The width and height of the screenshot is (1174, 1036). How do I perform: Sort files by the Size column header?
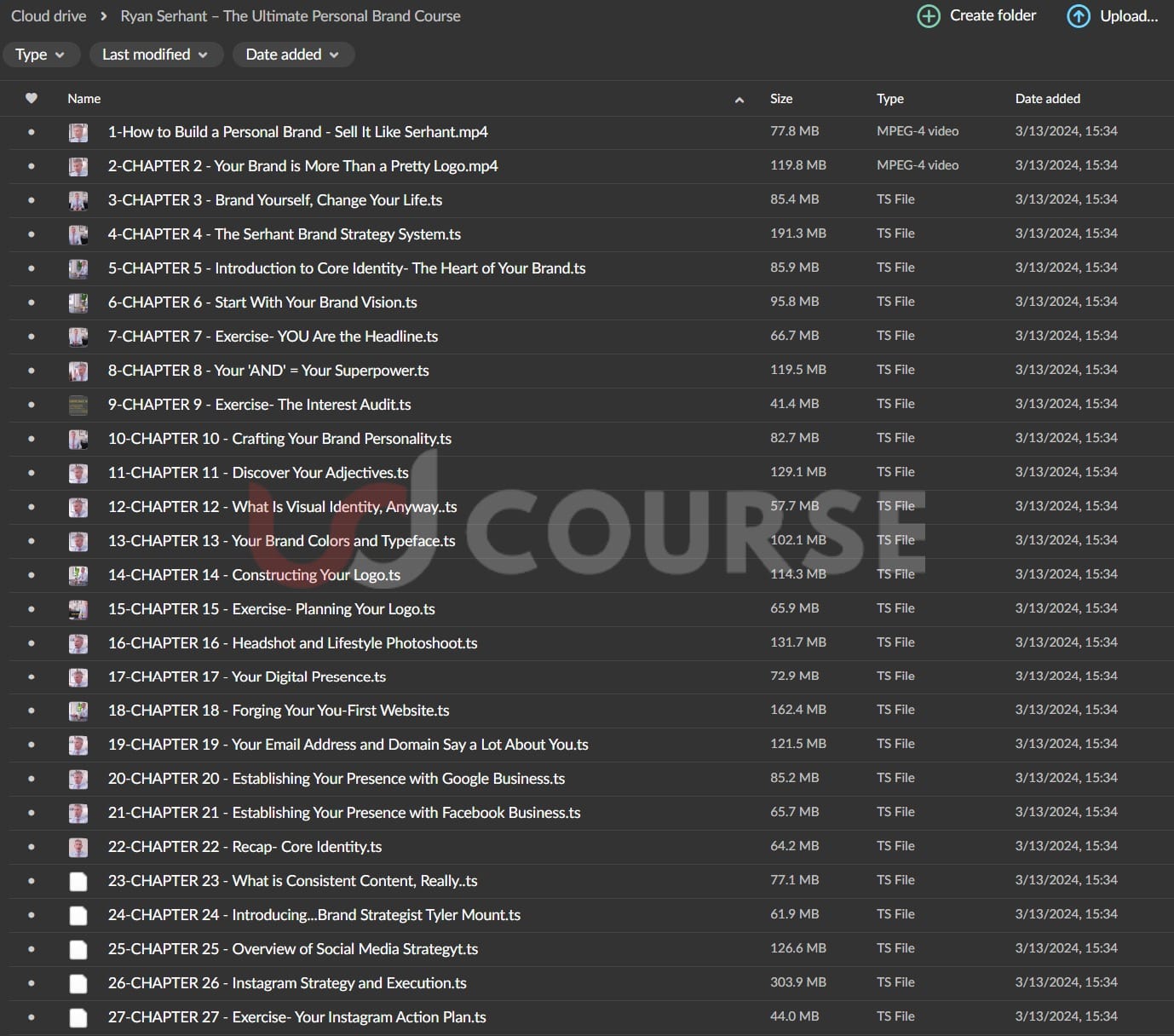click(780, 99)
